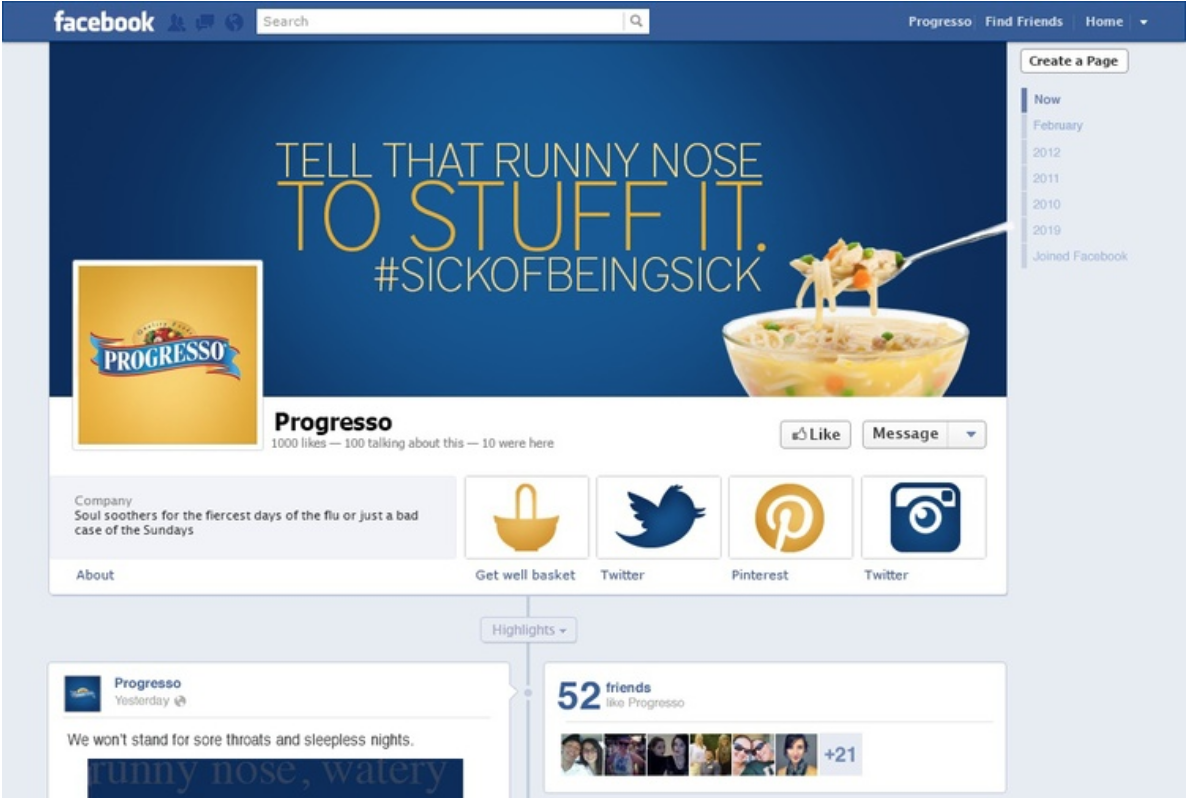1188x798 pixels.
Task: Jump to 2019 in the timeline
Action: (x=1046, y=230)
